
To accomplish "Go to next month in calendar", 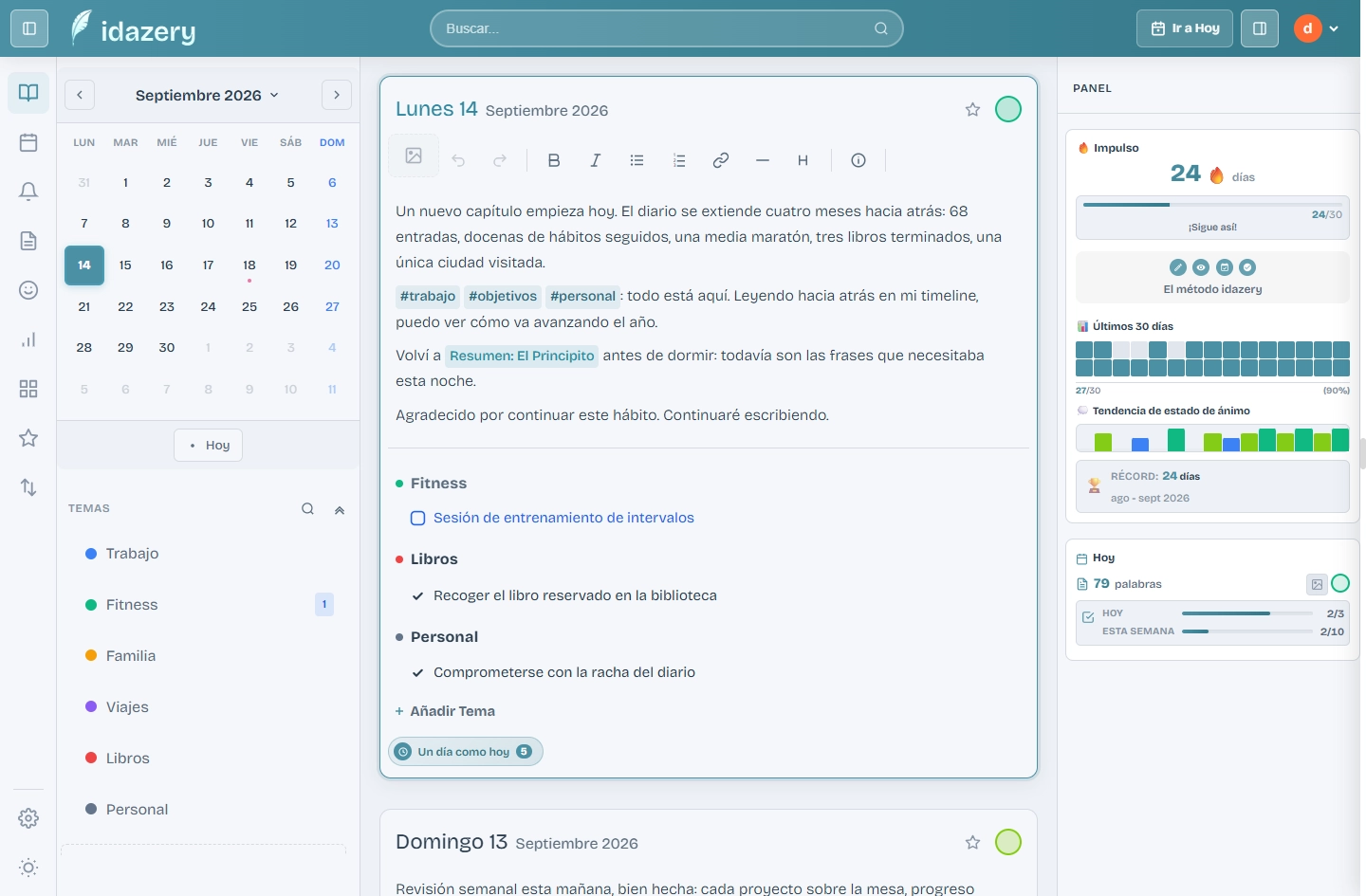I will 337,95.
